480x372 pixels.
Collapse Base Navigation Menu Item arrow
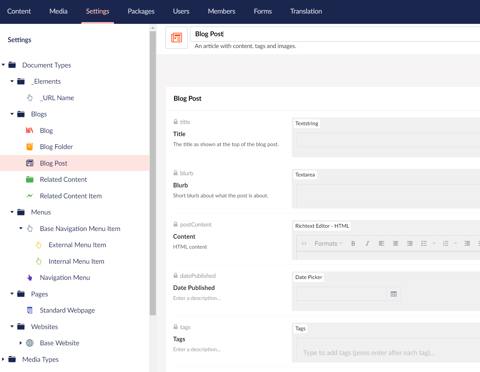21,228
